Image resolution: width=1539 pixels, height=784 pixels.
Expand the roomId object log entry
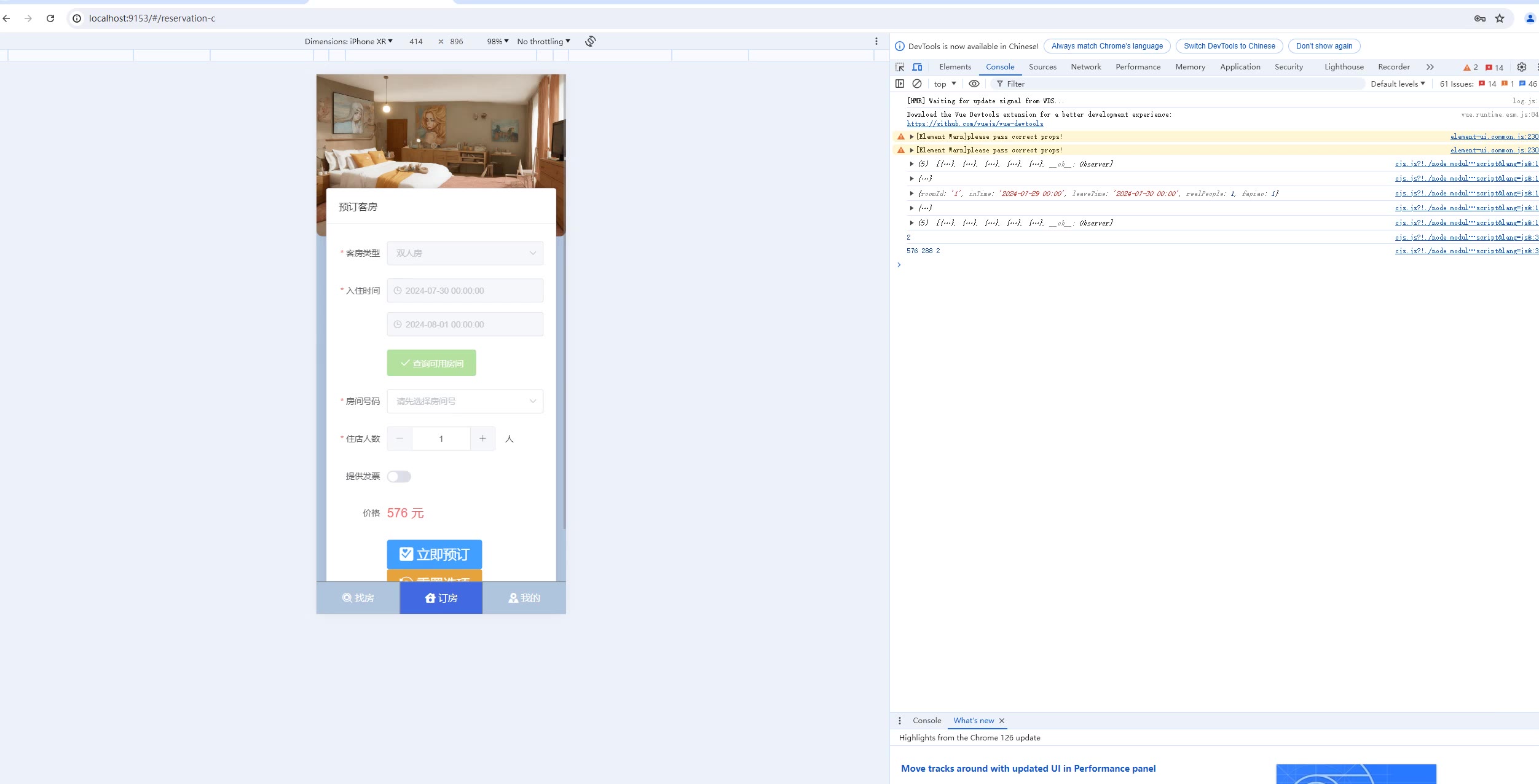click(x=911, y=194)
